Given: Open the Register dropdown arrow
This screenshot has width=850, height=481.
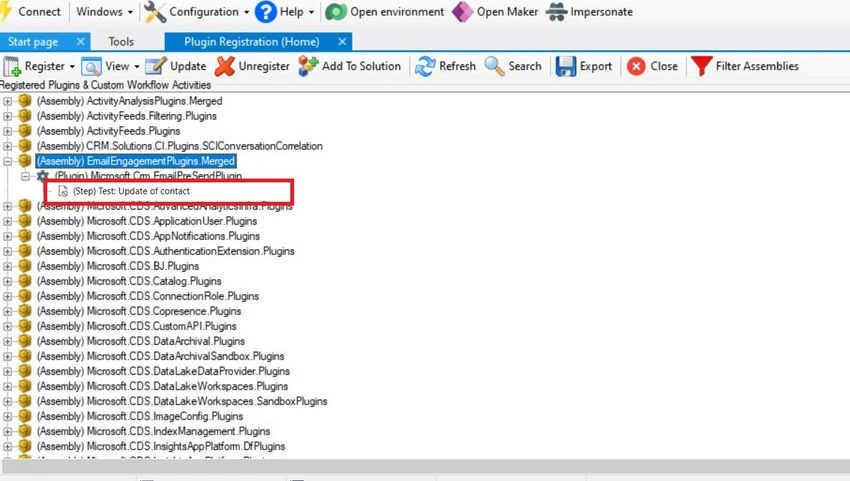Looking at the screenshot, I should coord(72,66).
